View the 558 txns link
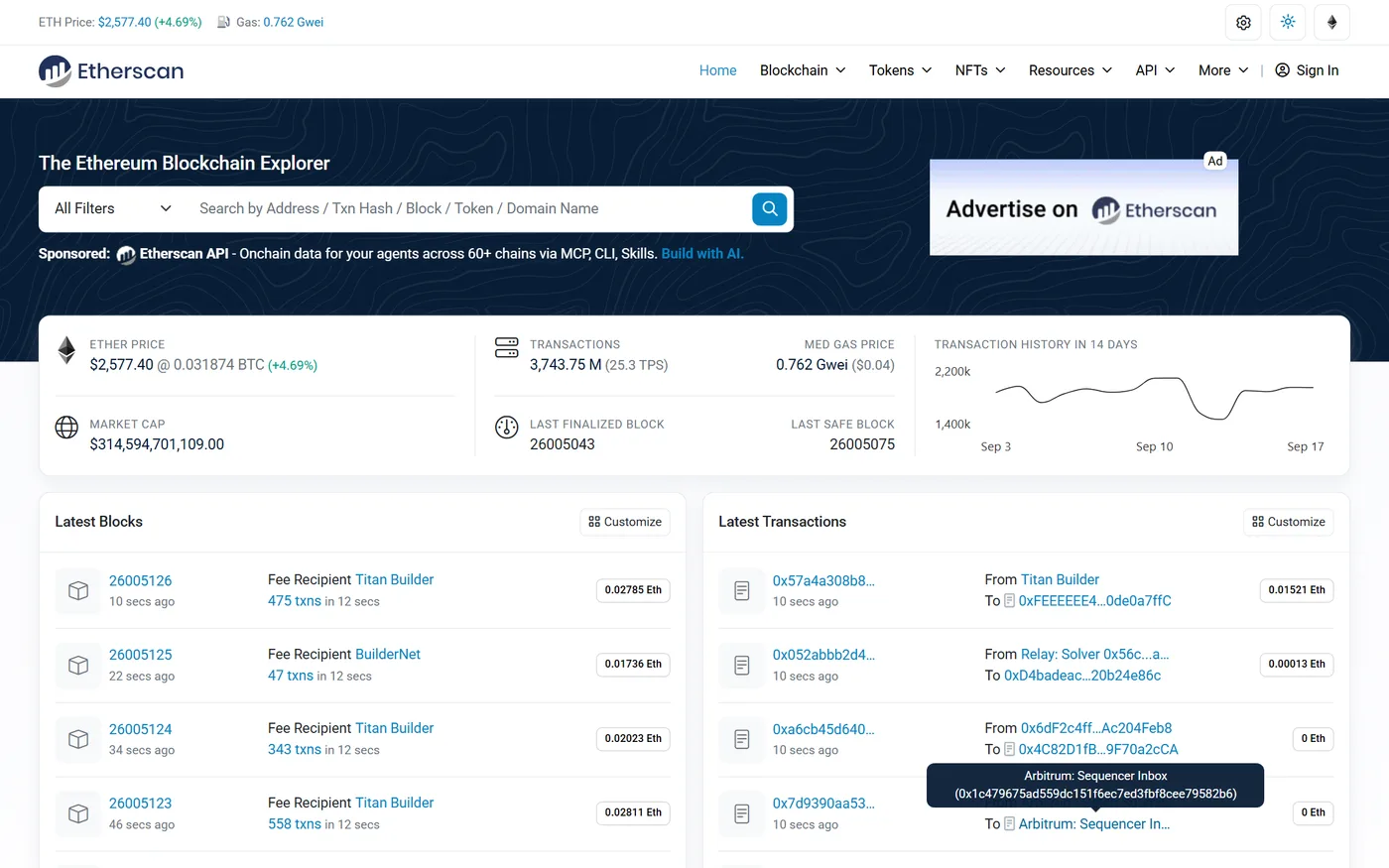Screen dimensions: 1389x868 coord(295,824)
